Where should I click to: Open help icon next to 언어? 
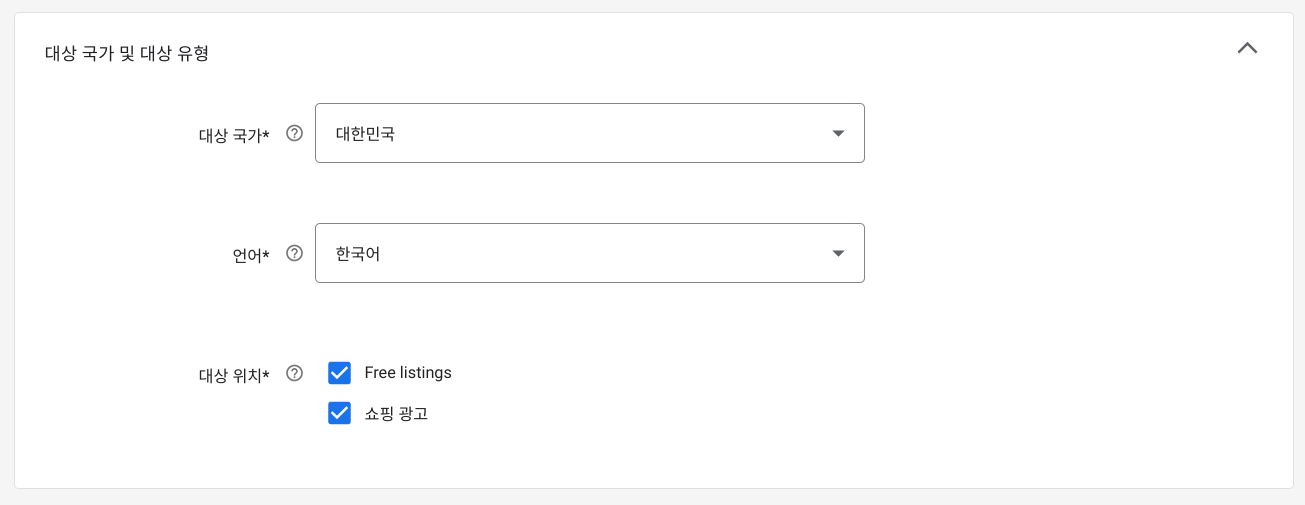(x=294, y=253)
